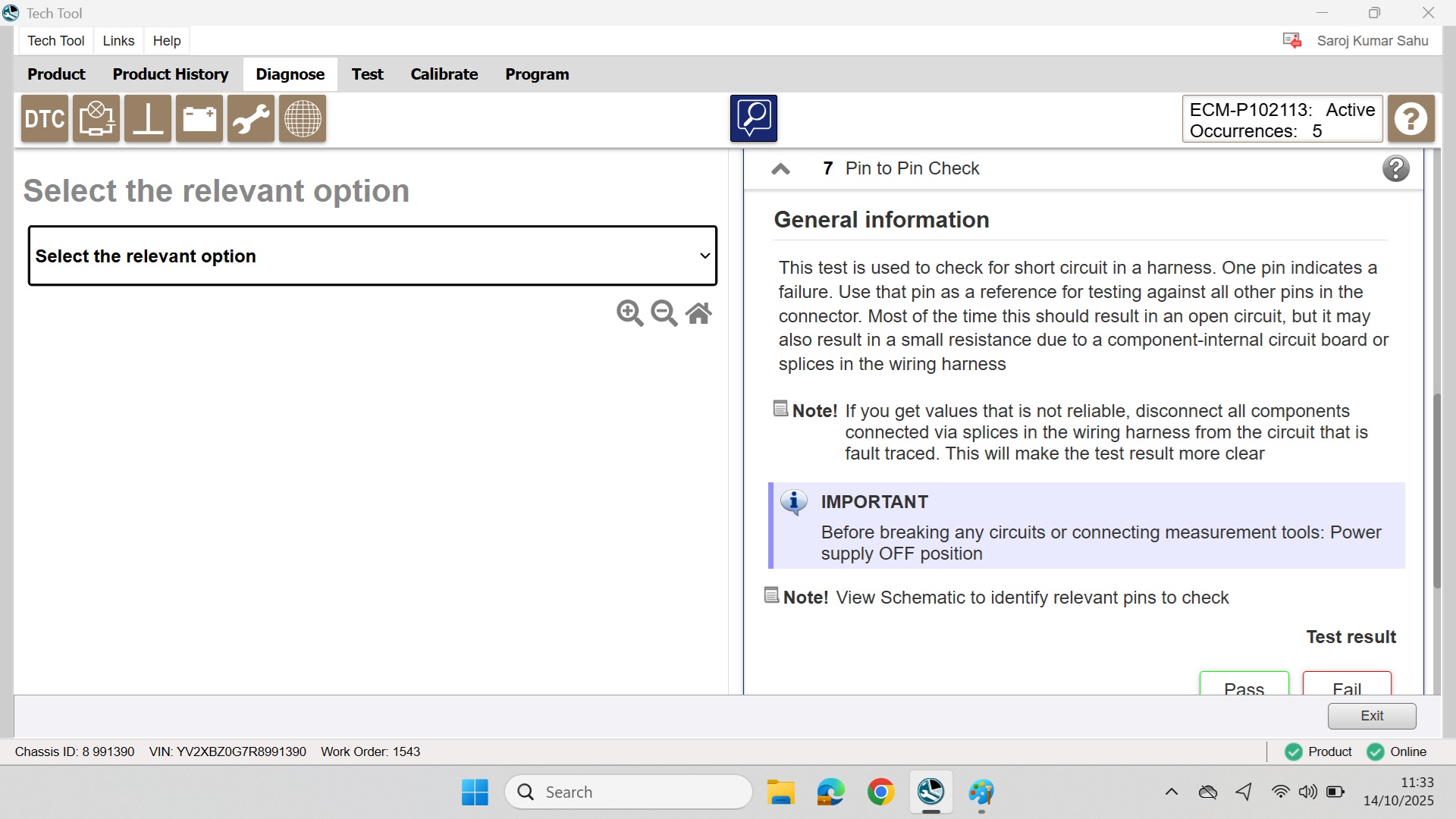Click the globe grid toolbar icon
The image size is (1456, 819).
point(303,119)
